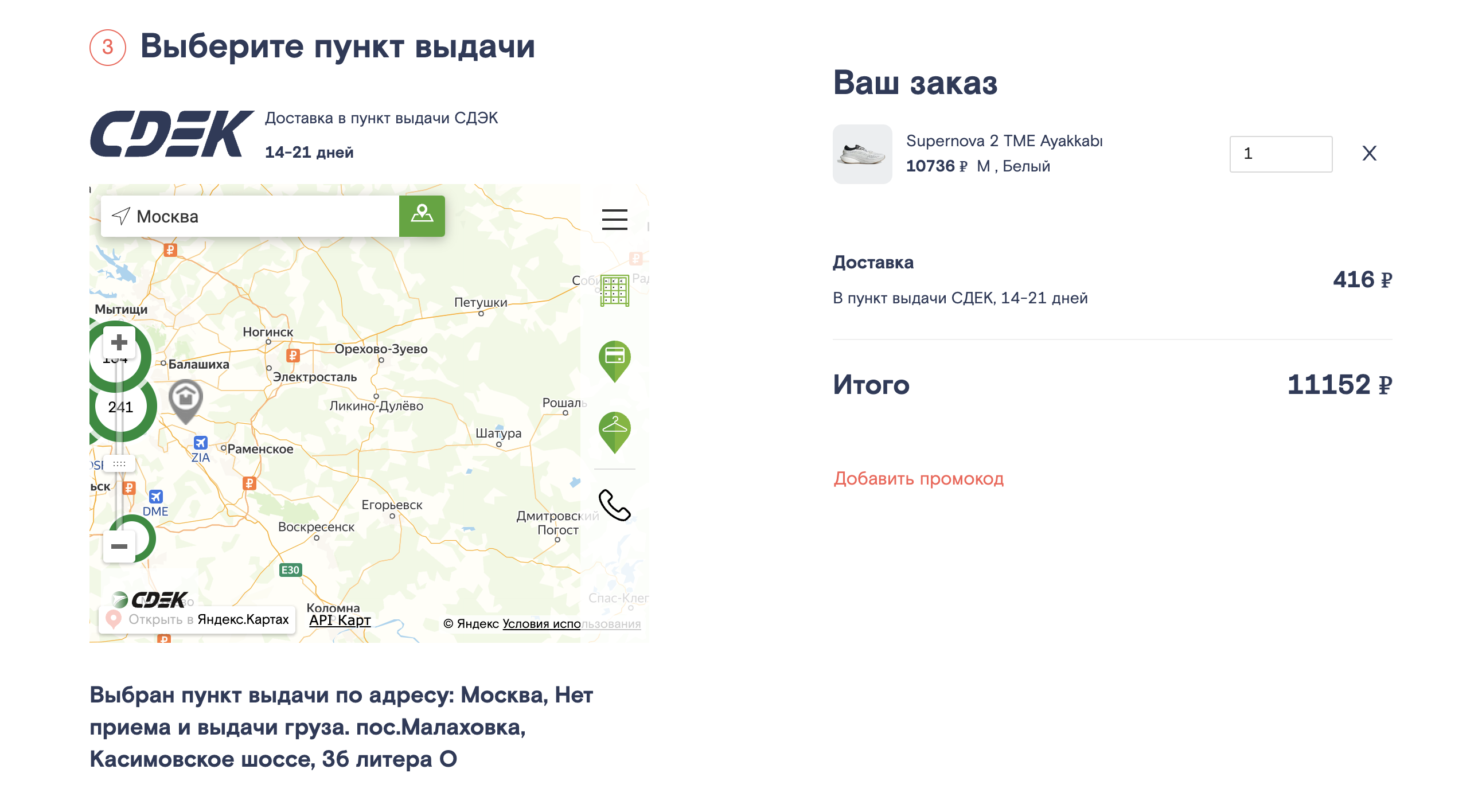Viewport: 1482px width, 812px height.
Task: Click Добавить промокод link
Action: tap(918, 478)
